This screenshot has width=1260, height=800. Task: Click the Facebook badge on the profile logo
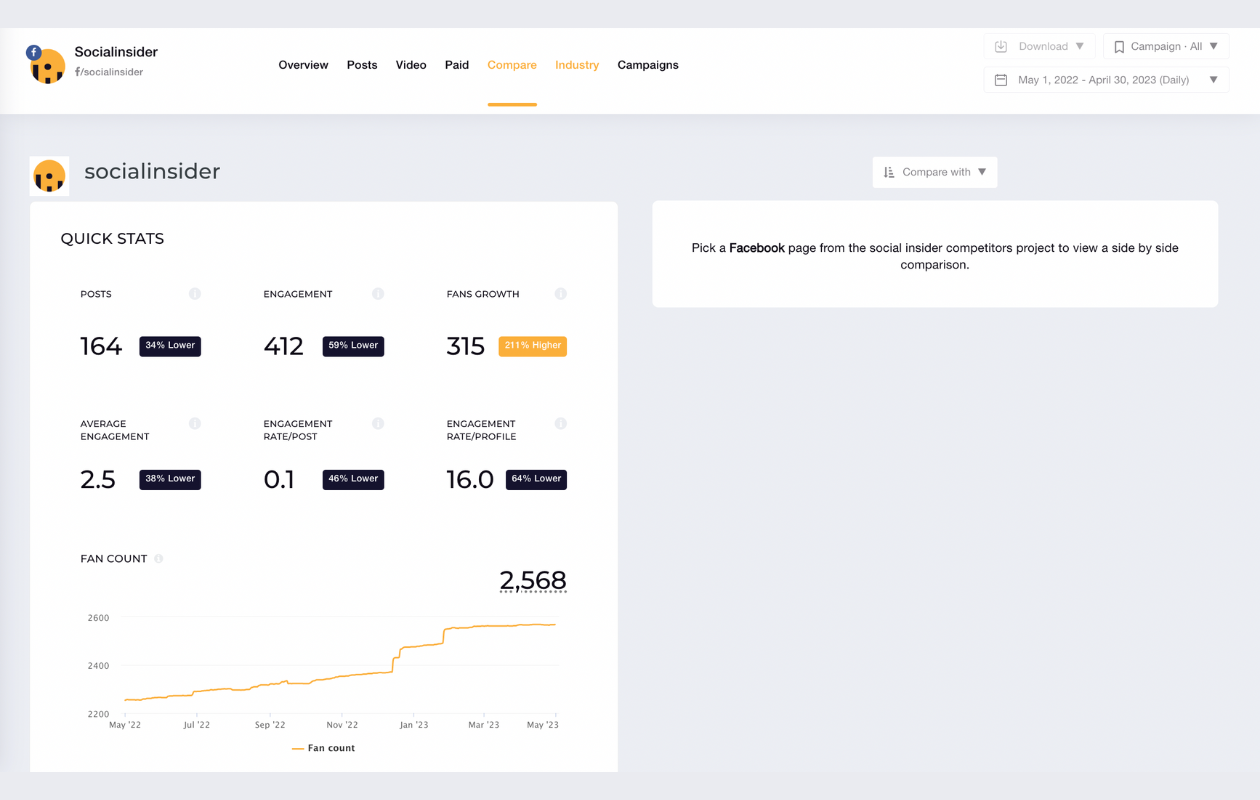(34, 53)
